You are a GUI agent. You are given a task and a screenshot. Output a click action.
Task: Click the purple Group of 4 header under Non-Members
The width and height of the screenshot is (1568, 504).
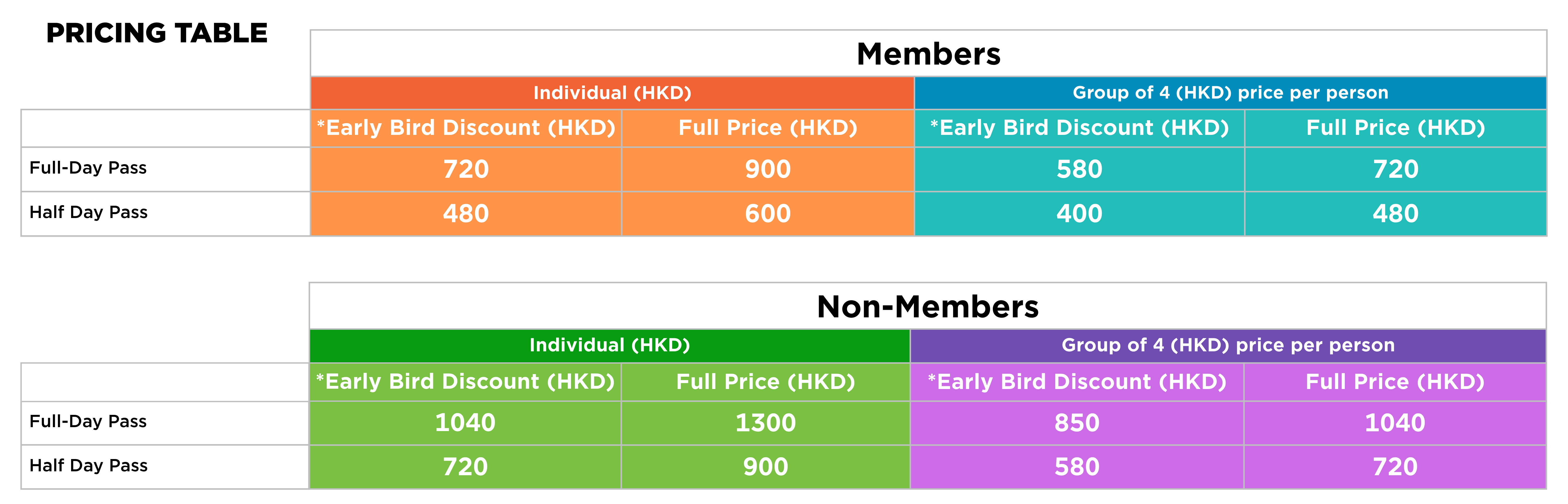click(1228, 345)
